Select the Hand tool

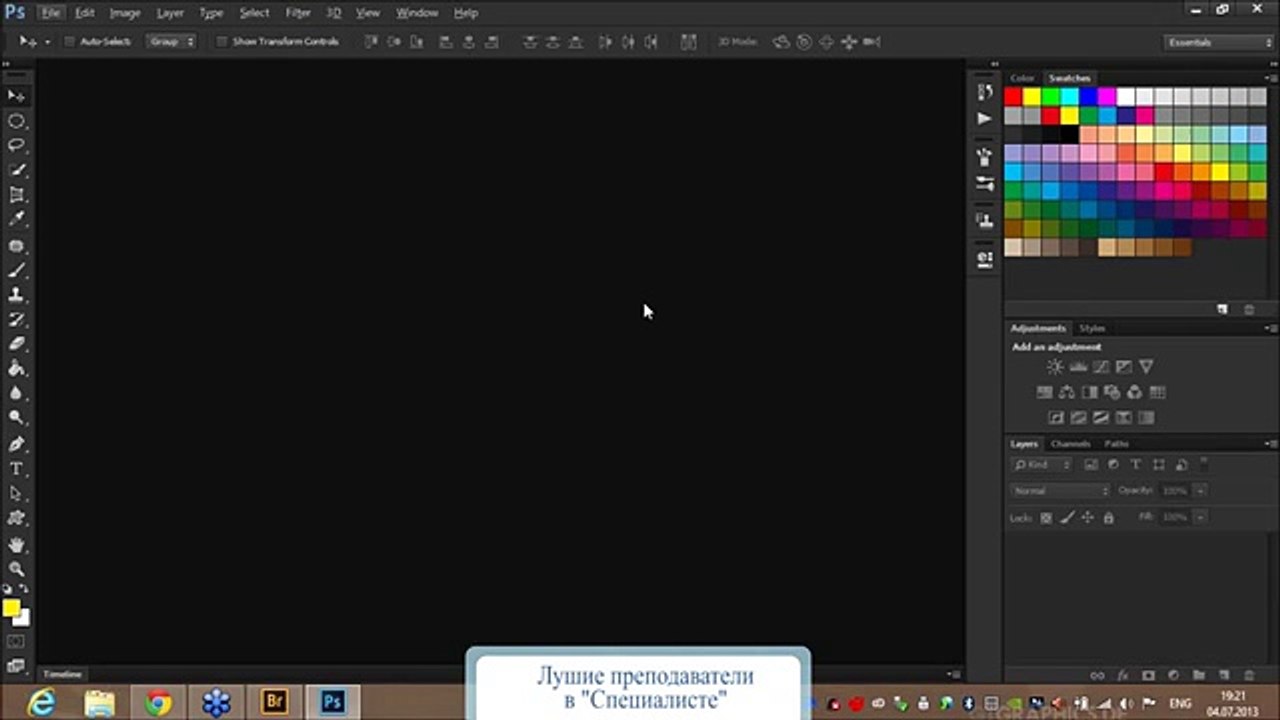(17, 545)
